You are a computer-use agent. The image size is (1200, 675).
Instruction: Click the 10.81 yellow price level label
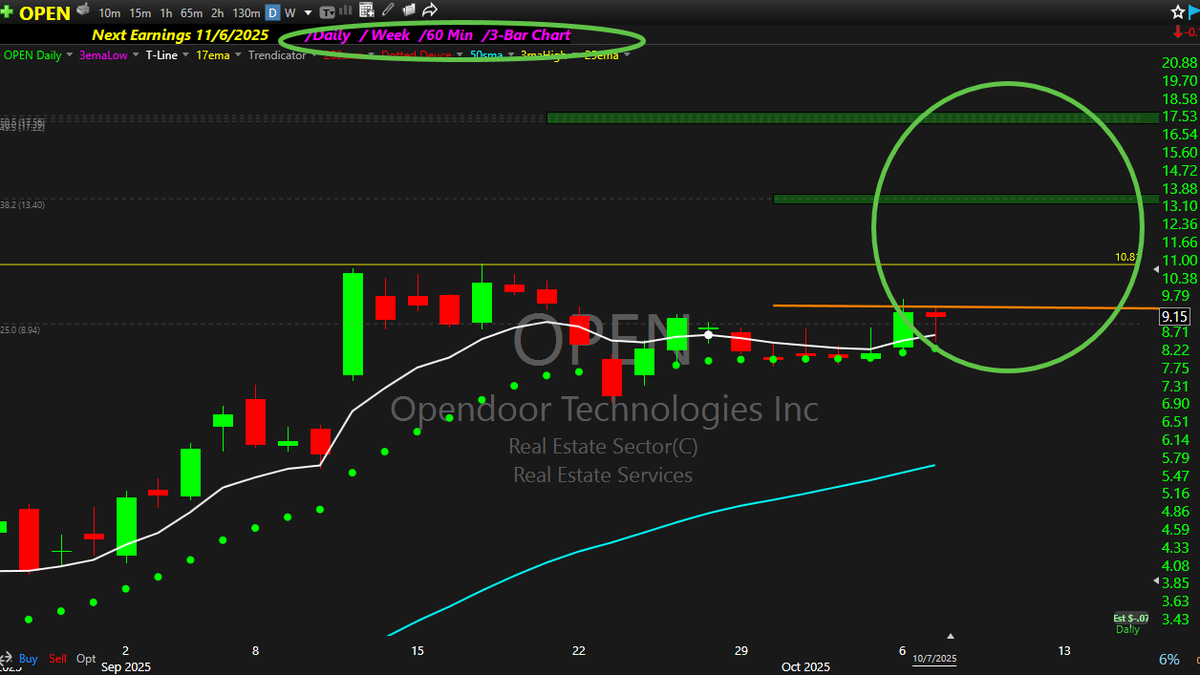tap(1127, 257)
